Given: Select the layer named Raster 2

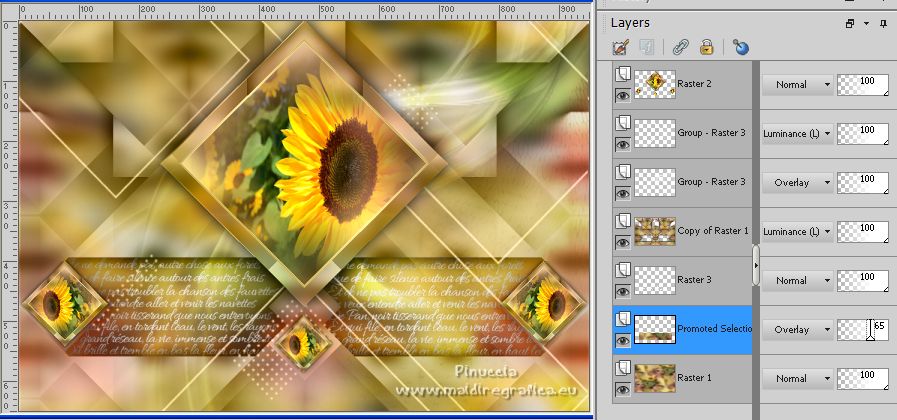Looking at the screenshot, I should click(694, 84).
